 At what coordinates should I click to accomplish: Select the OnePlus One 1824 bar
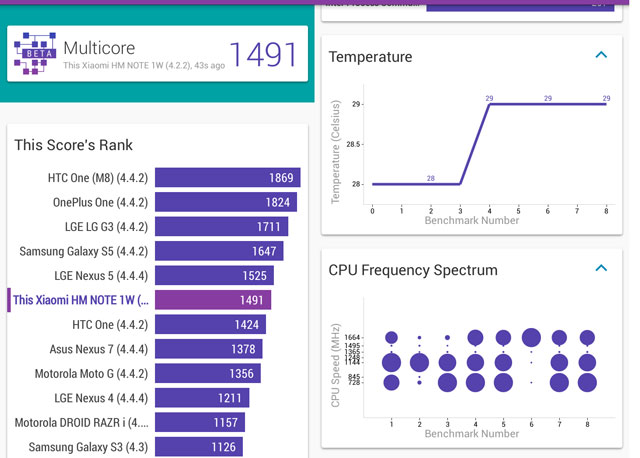226,202
